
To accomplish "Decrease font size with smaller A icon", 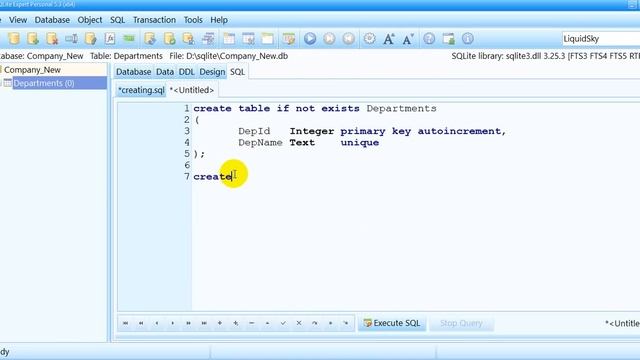I will click(408, 39).
